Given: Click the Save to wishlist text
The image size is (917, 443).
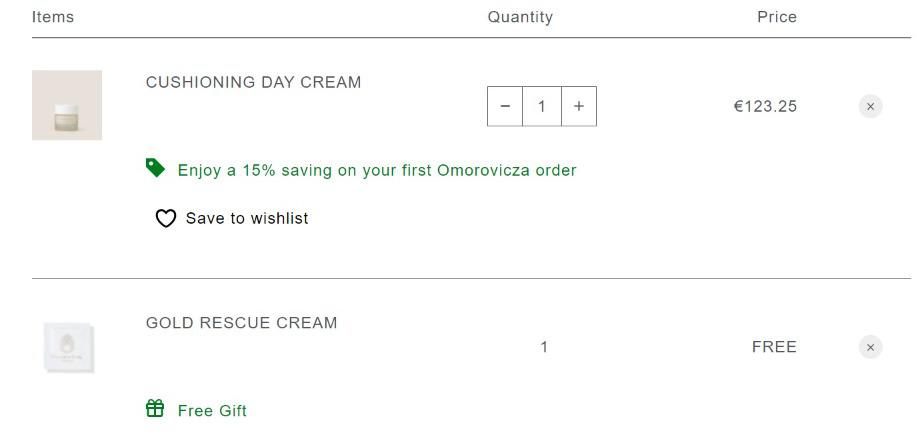Looking at the screenshot, I should tap(247, 218).
